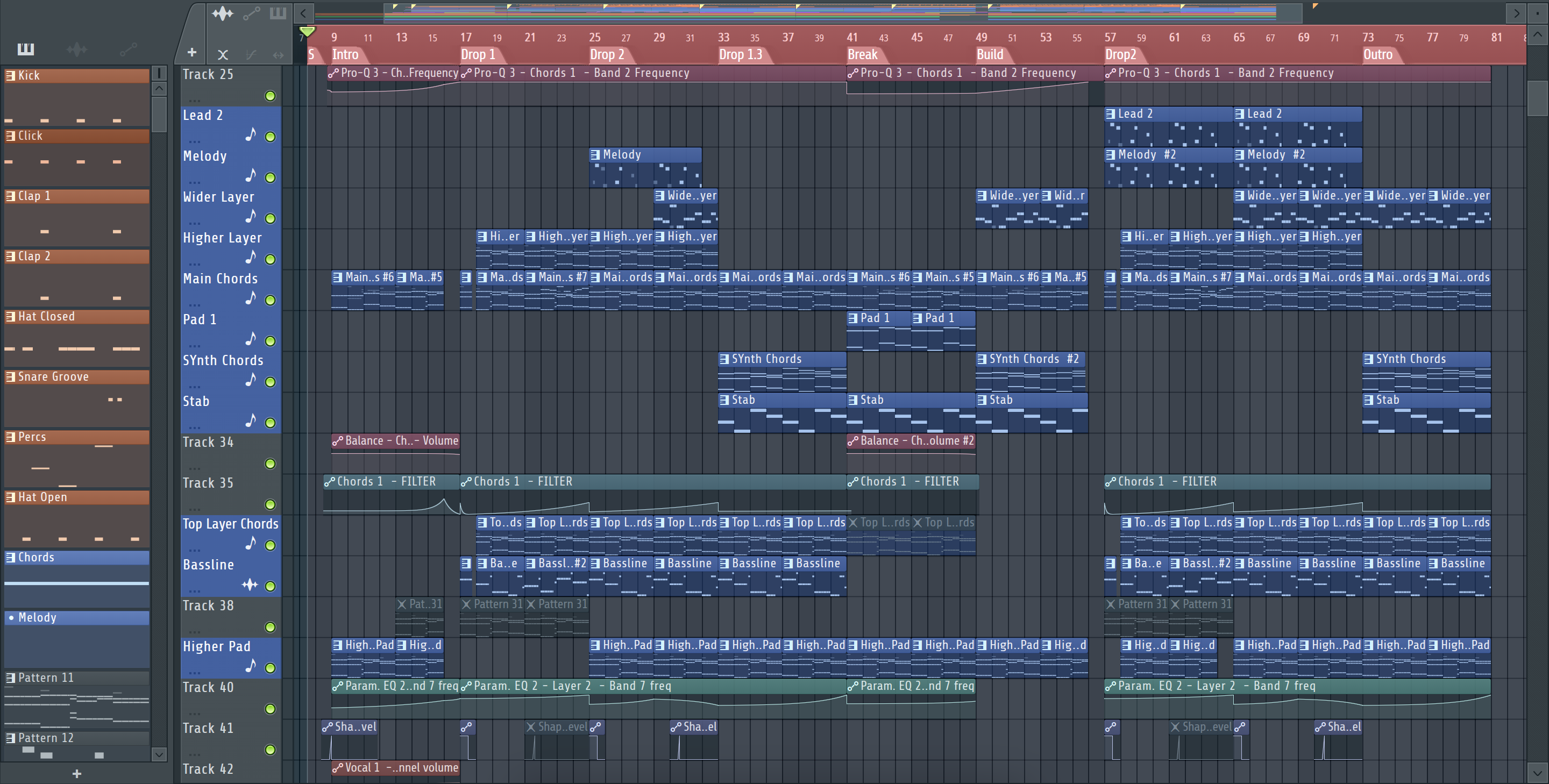Click the picker panel up arrow
The image size is (1549, 784).
[159, 88]
